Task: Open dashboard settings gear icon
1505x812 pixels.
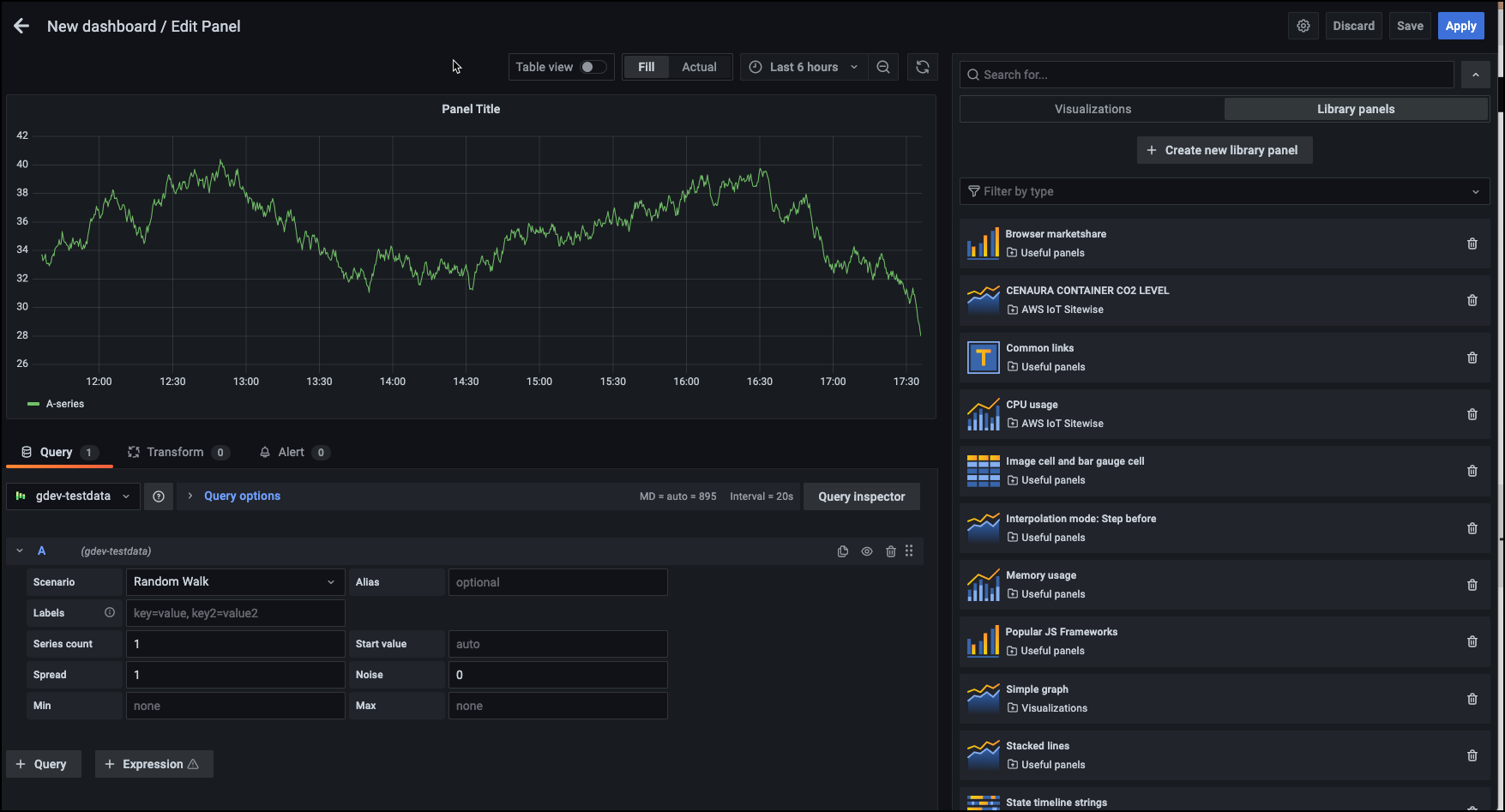Action: tap(1303, 26)
